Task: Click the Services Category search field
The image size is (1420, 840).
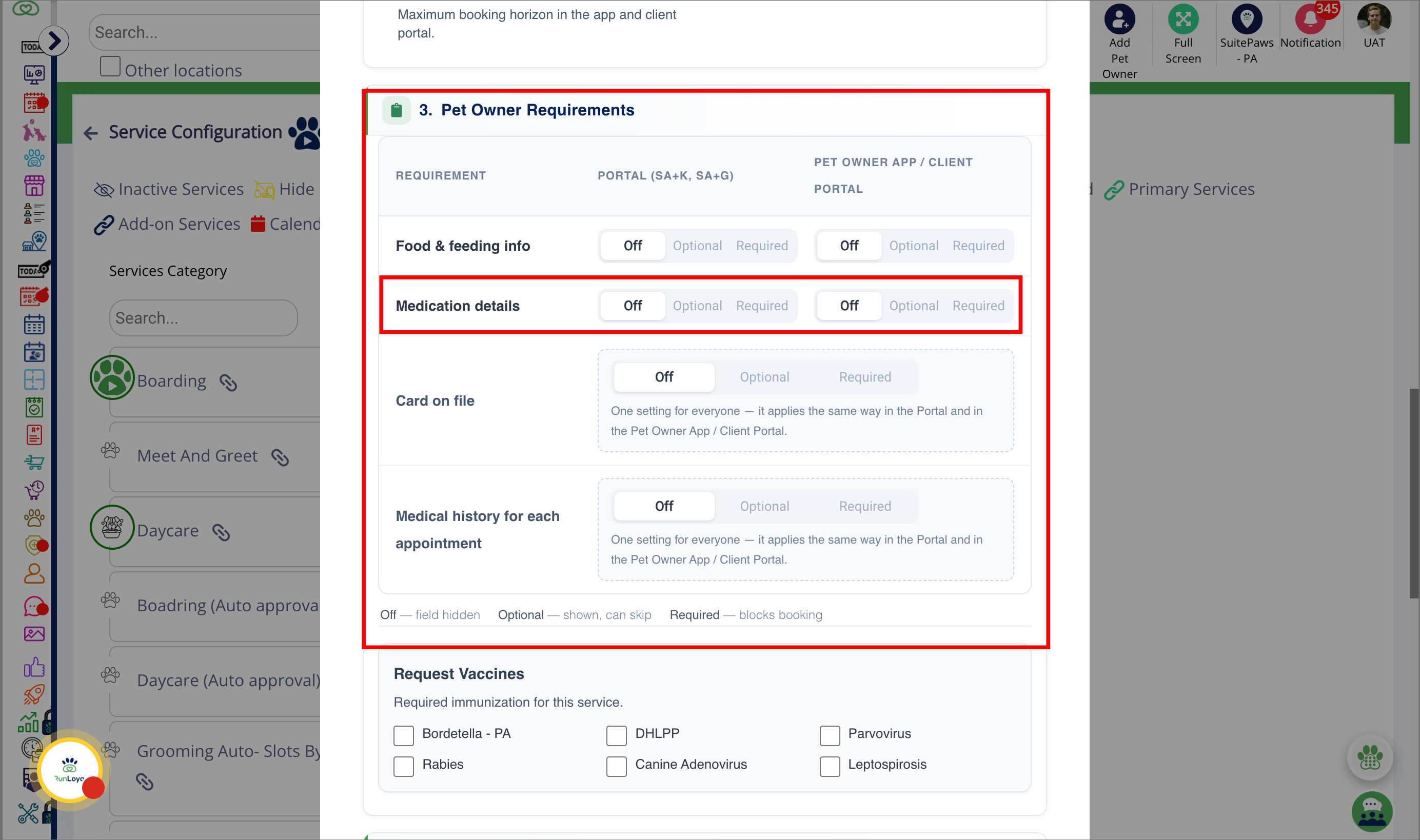Action: point(203,318)
